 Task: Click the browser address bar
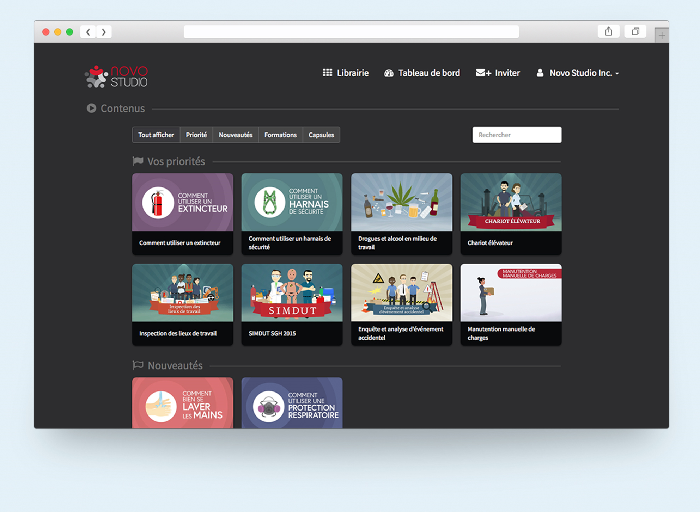coord(351,32)
